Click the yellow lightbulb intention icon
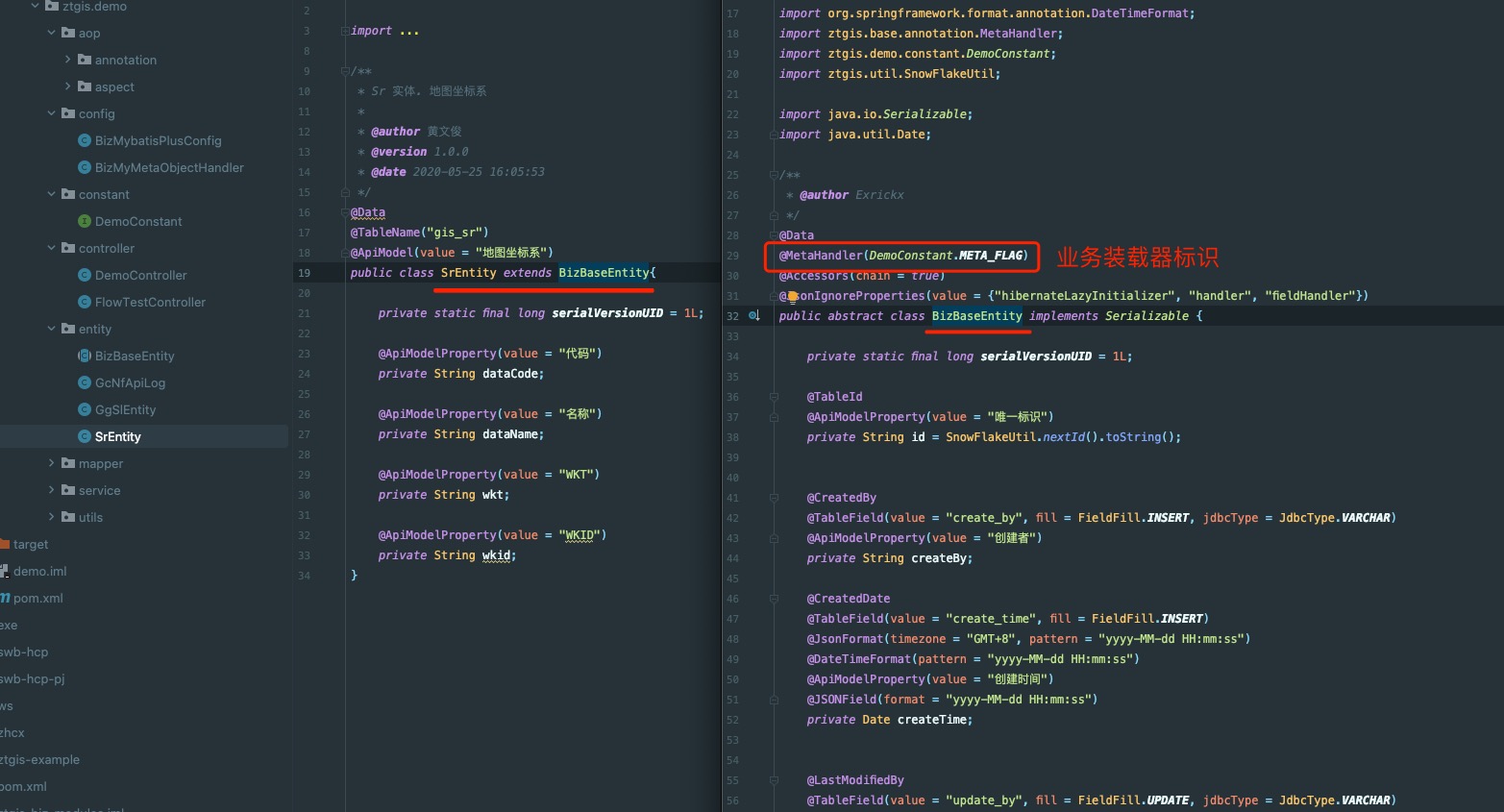Image resolution: width=1504 pixels, height=812 pixels. pos(793,297)
